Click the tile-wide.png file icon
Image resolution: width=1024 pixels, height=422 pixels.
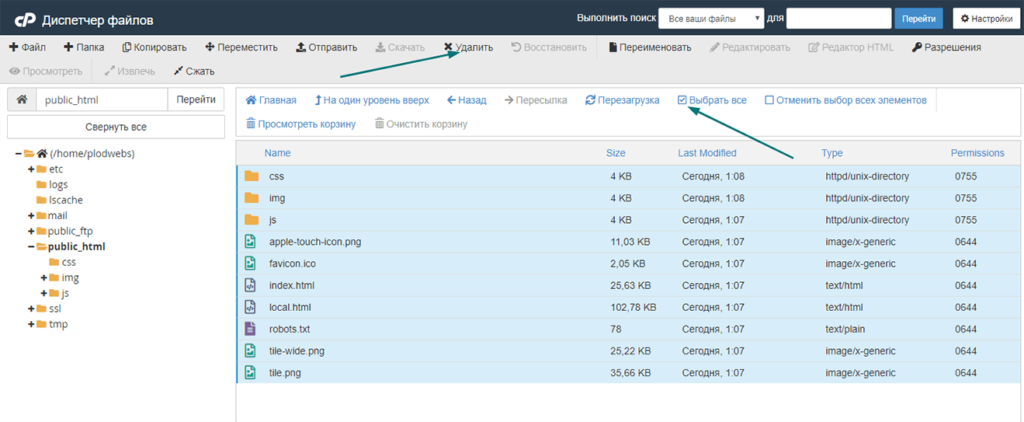coord(249,351)
